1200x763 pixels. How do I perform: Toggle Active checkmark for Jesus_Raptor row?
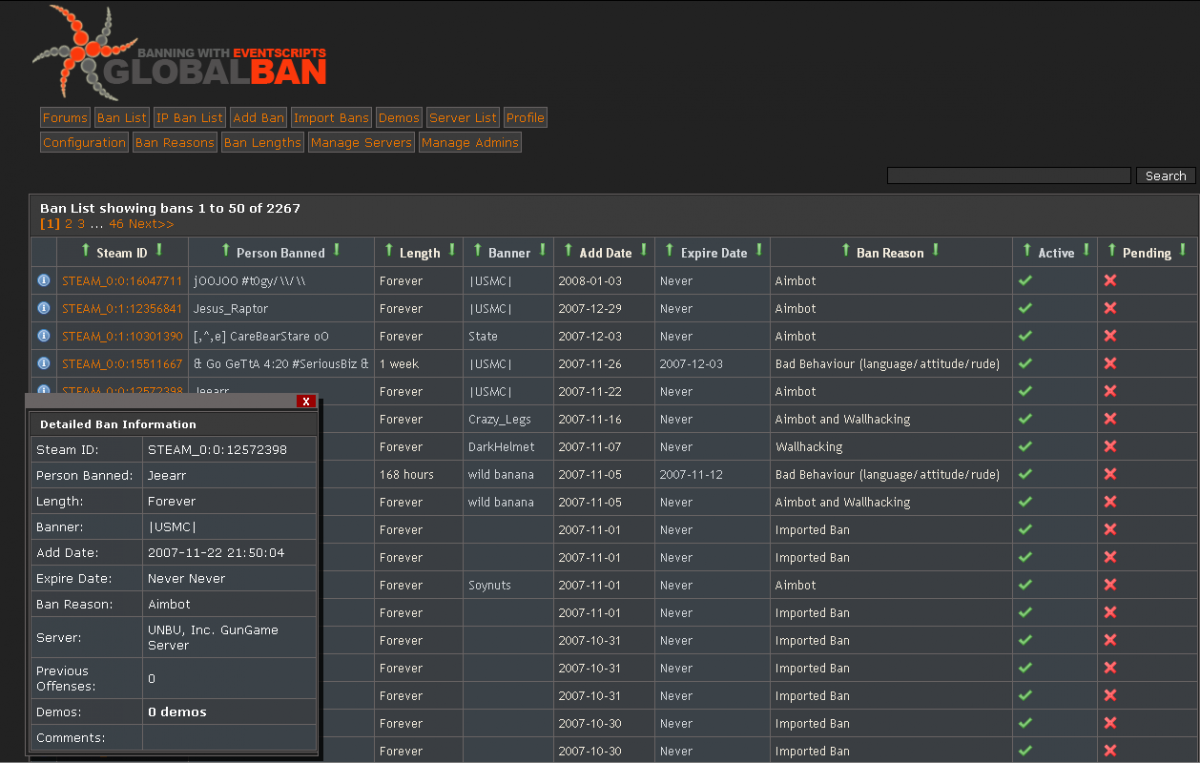(x=1025, y=308)
